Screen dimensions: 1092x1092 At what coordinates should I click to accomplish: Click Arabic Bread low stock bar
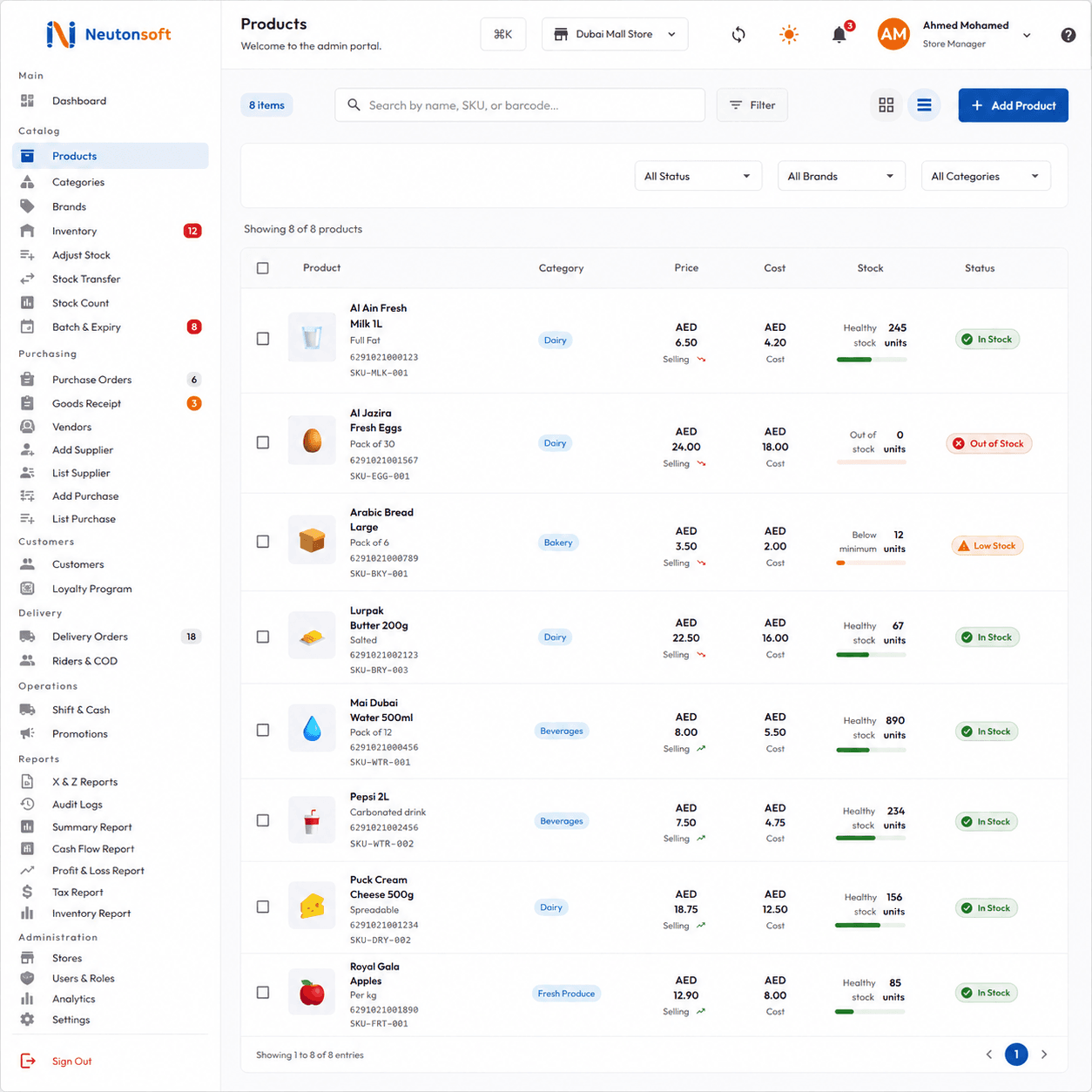click(871, 563)
